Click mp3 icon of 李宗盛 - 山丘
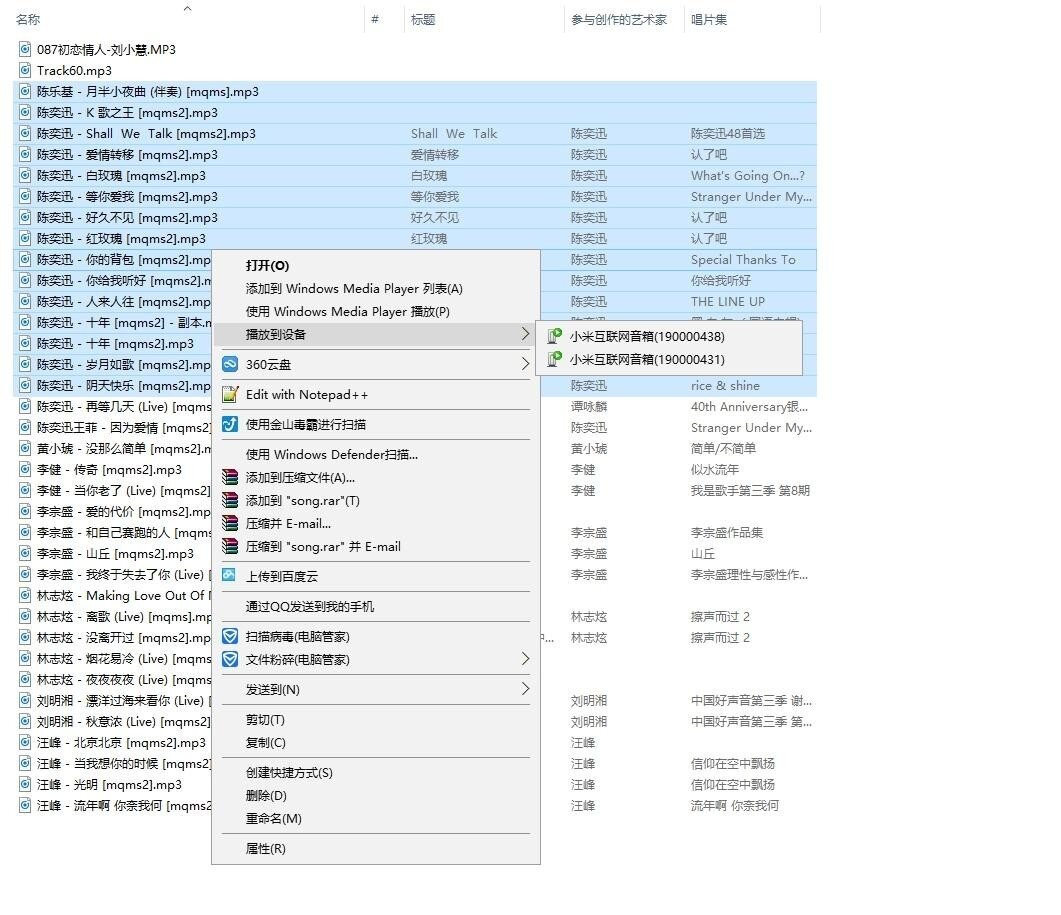 click(x=25, y=553)
